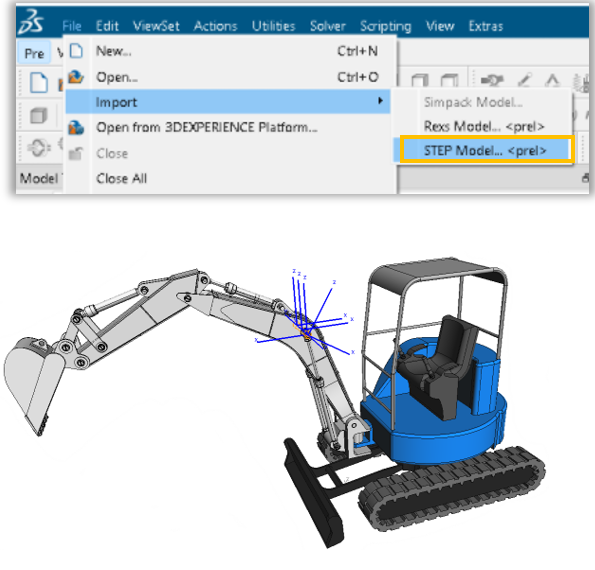Switch to the Pre tab
595x570 pixels.
point(34,53)
